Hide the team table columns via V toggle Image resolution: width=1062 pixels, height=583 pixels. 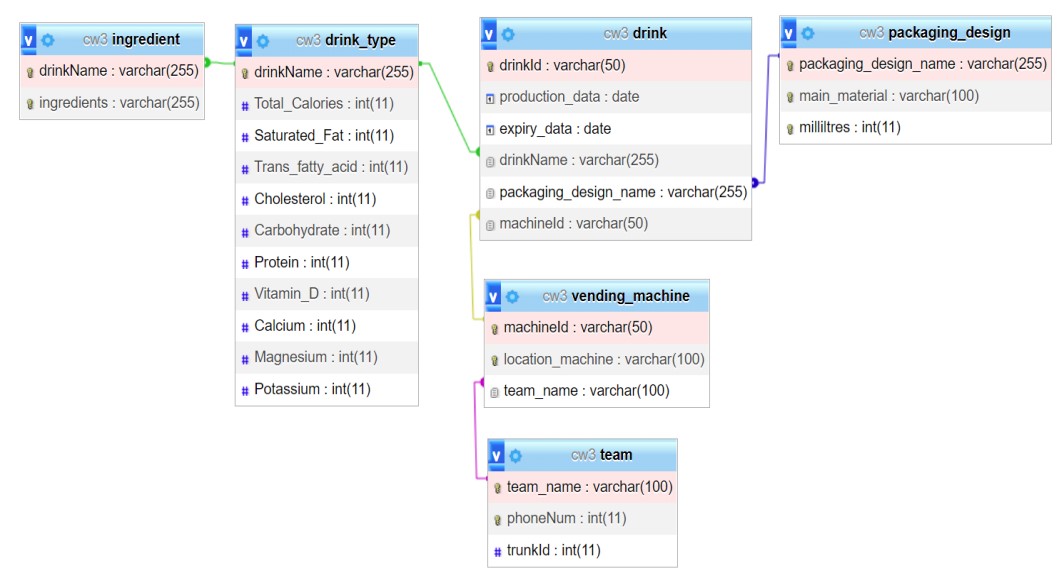point(496,455)
